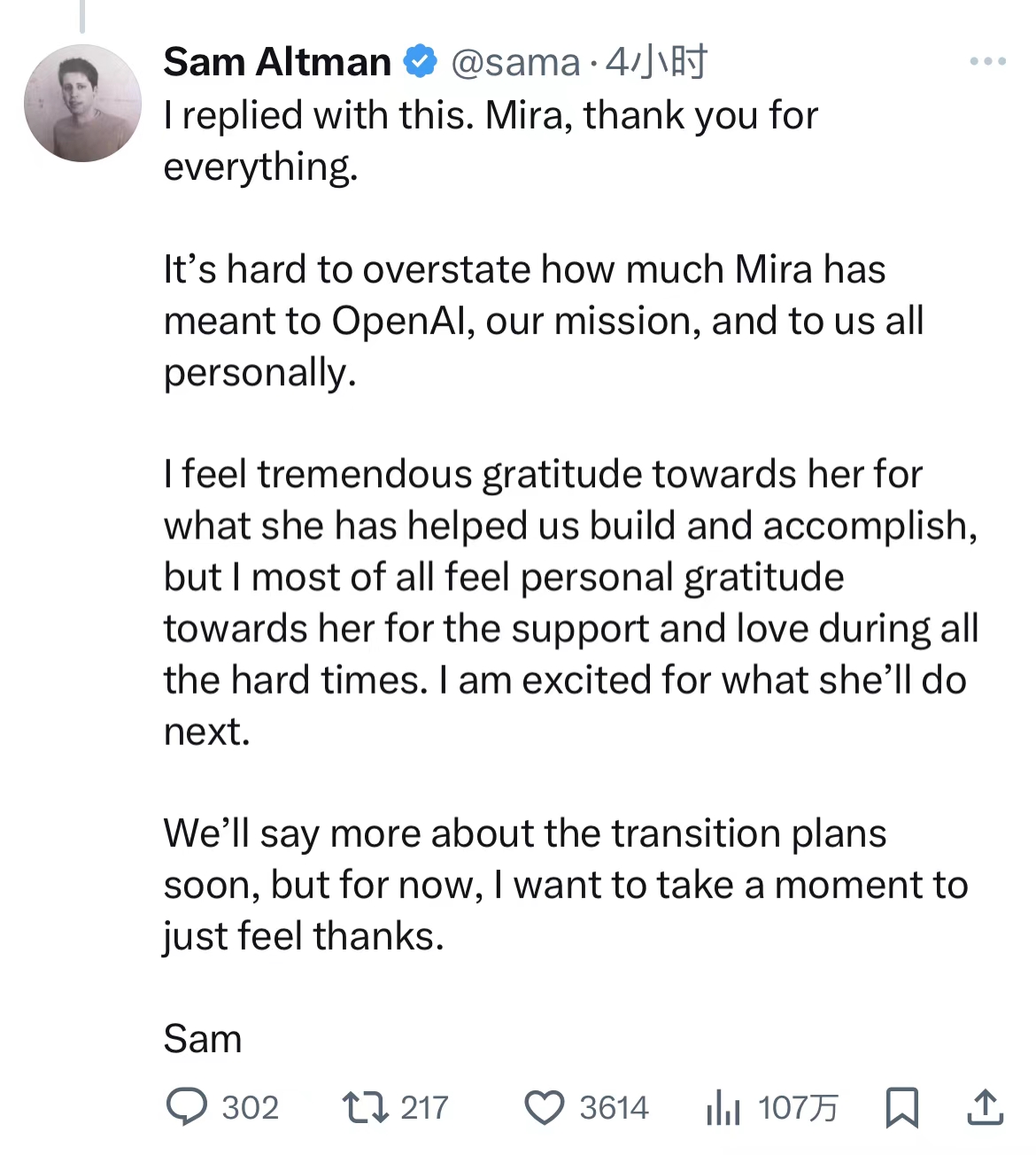Viewport: 1036px width, 1155px height.
Task: Open view analytics bar chart icon
Action: 723,1108
